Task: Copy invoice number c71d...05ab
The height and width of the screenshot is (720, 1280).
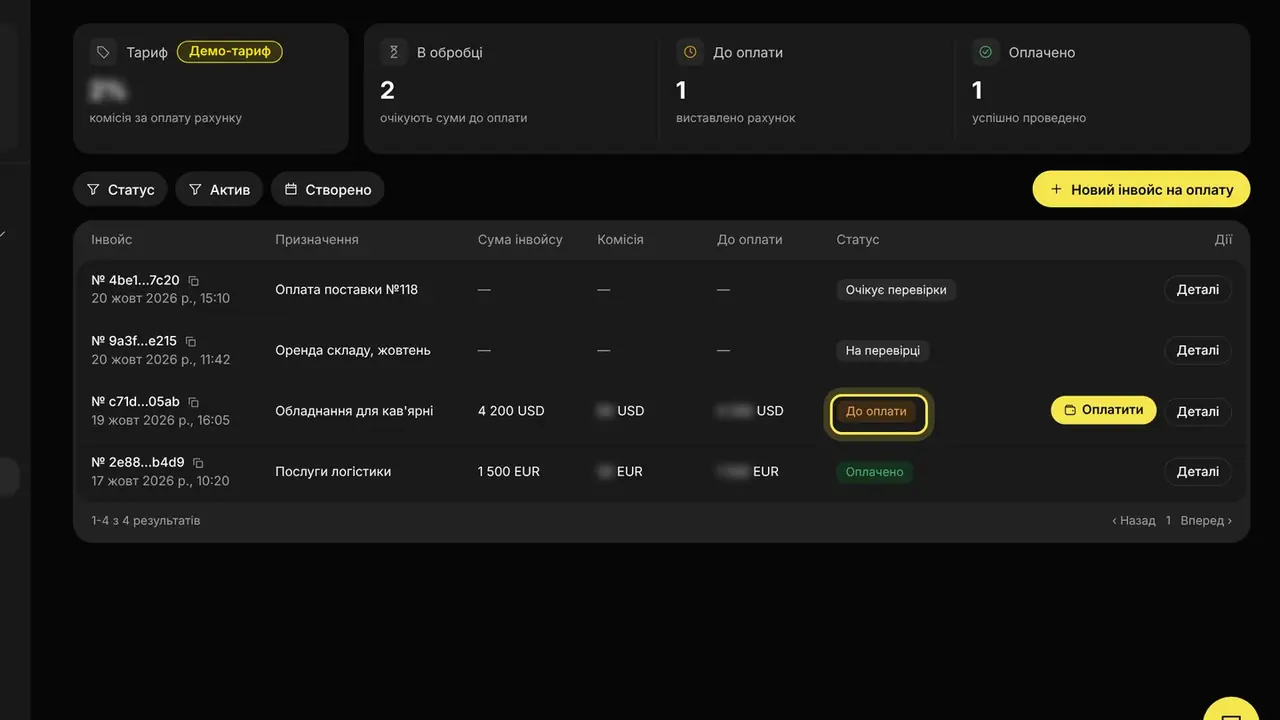Action: click(194, 402)
